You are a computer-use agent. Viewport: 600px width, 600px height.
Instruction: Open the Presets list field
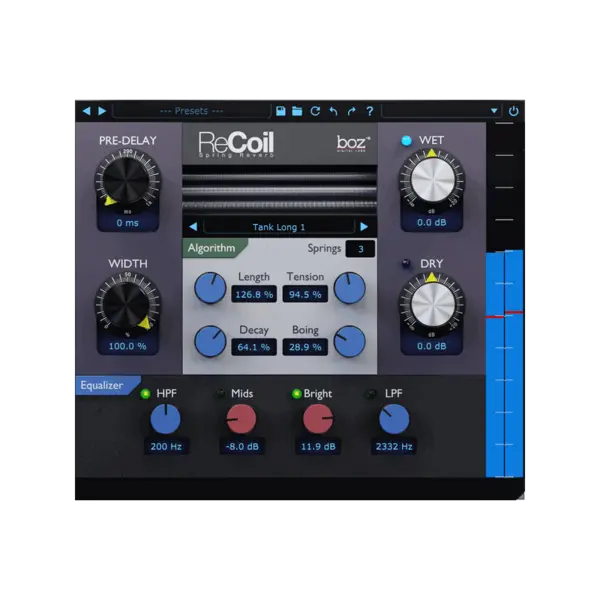tap(191, 111)
